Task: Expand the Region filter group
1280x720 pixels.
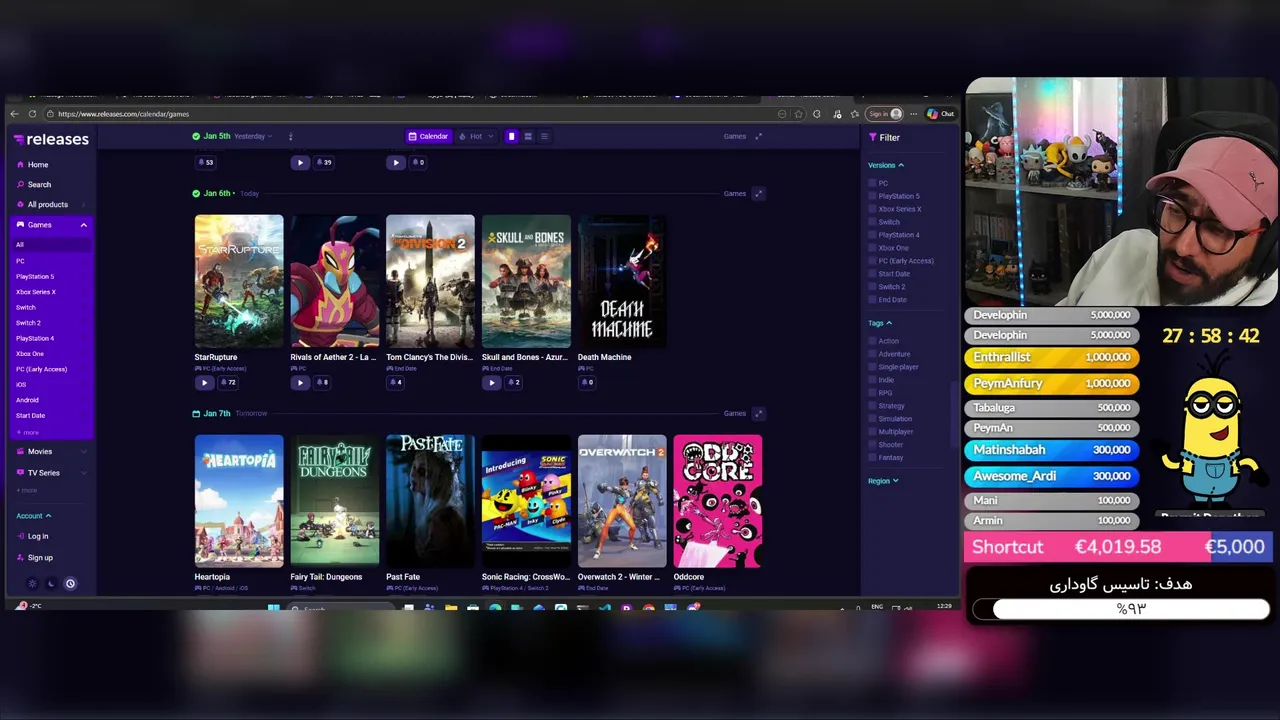Action: (x=883, y=481)
